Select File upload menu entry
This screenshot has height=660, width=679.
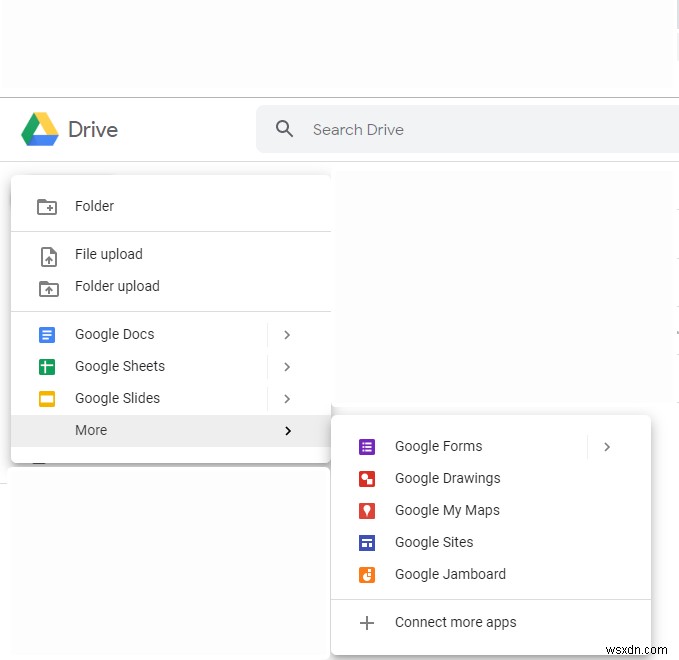(x=171, y=254)
